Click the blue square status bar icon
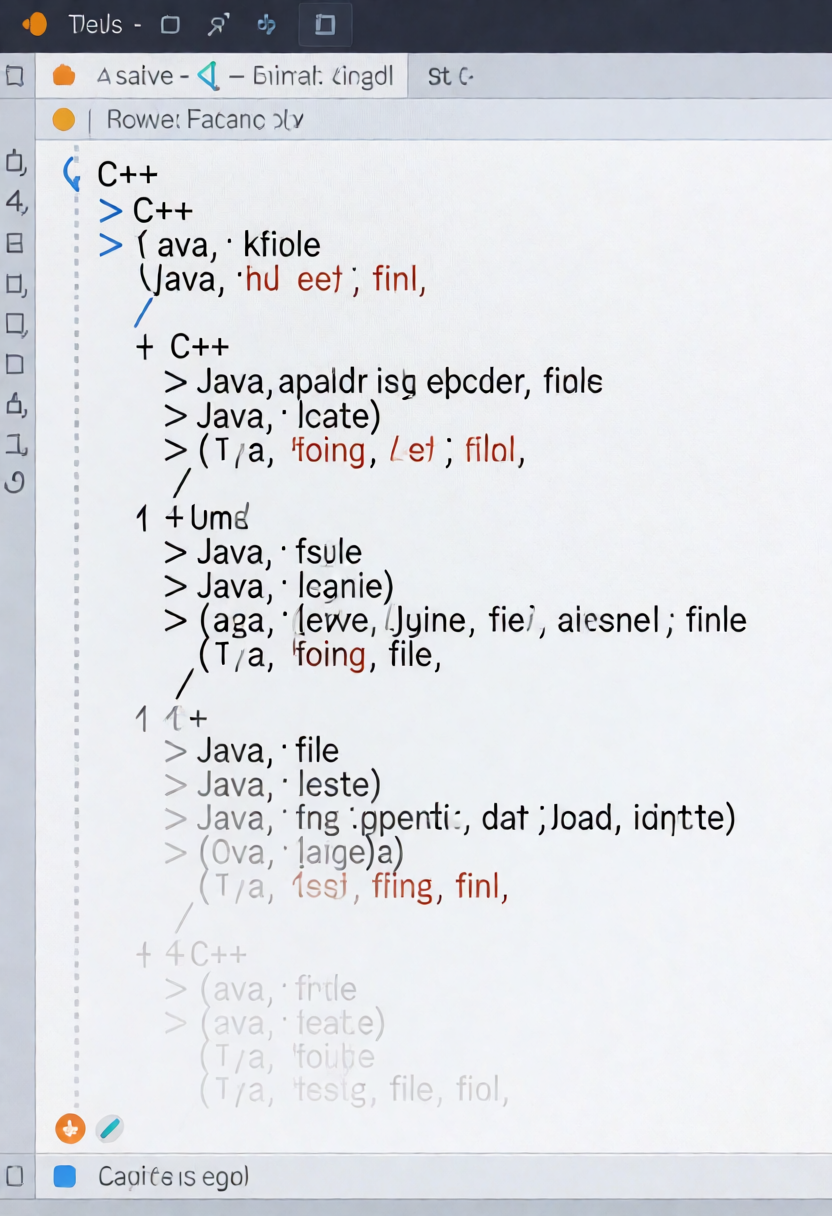Image resolution: width=832 pixels, height=1216 pixels. [x=64, y=1177]
